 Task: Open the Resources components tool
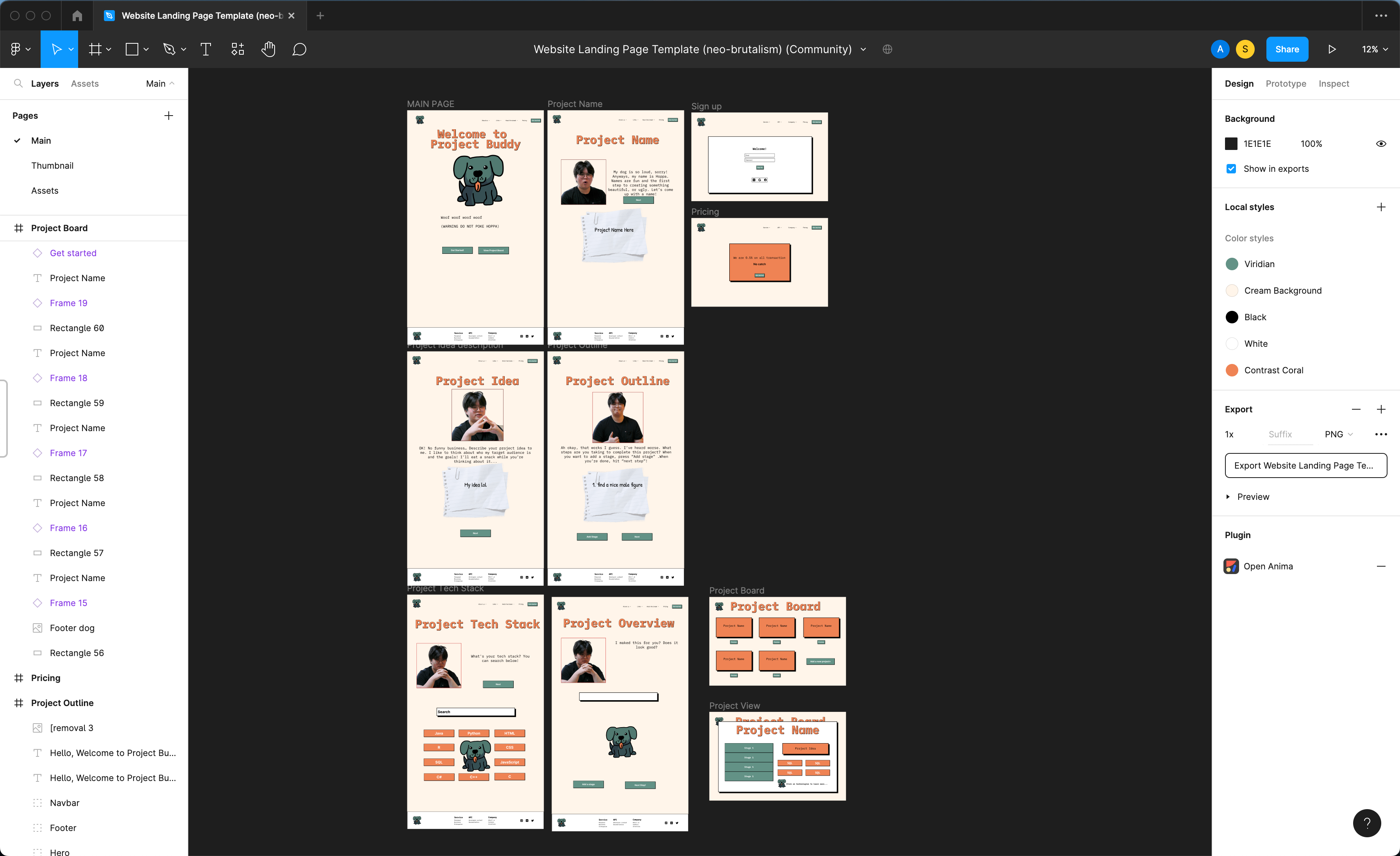click(237, 50)
